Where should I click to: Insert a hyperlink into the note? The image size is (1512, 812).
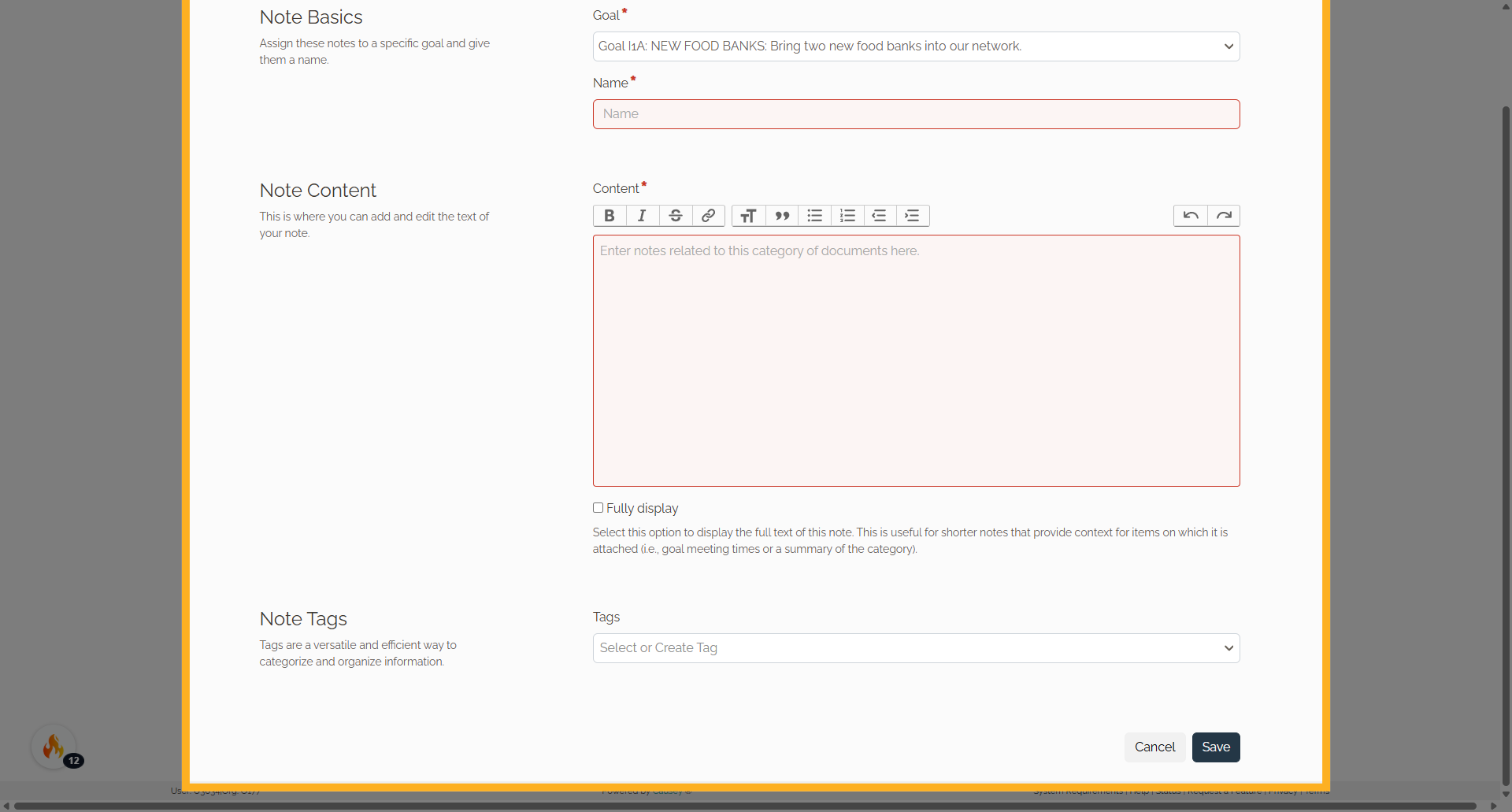[x=709, y=216]
